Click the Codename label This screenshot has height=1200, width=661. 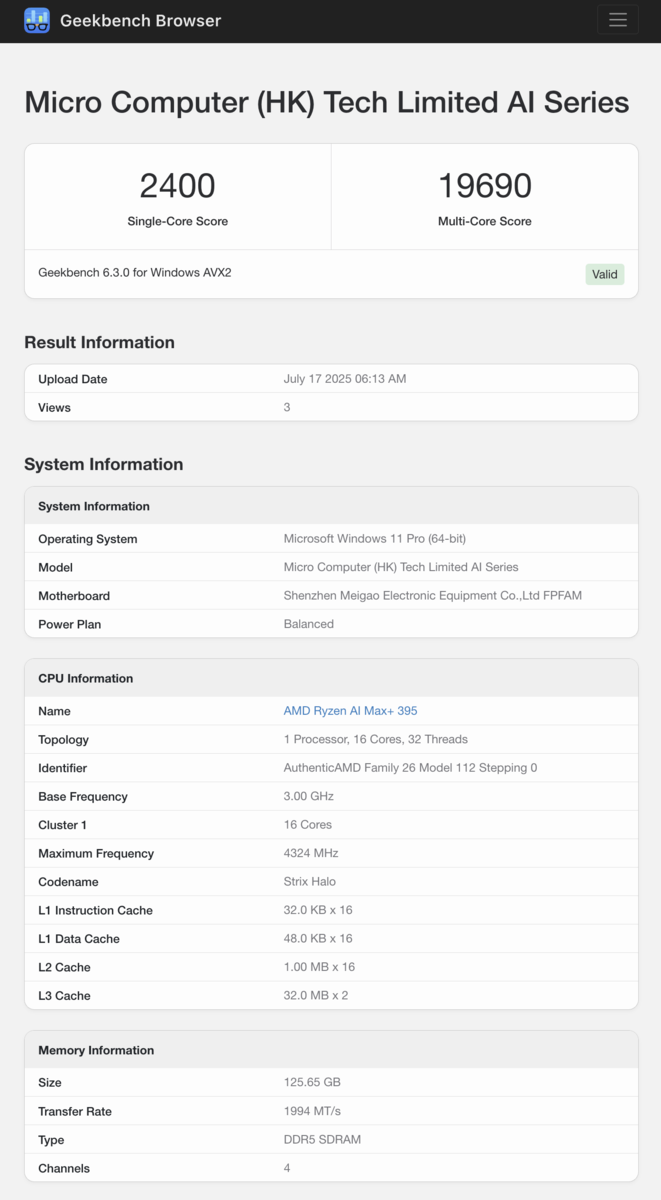[68, 882]
